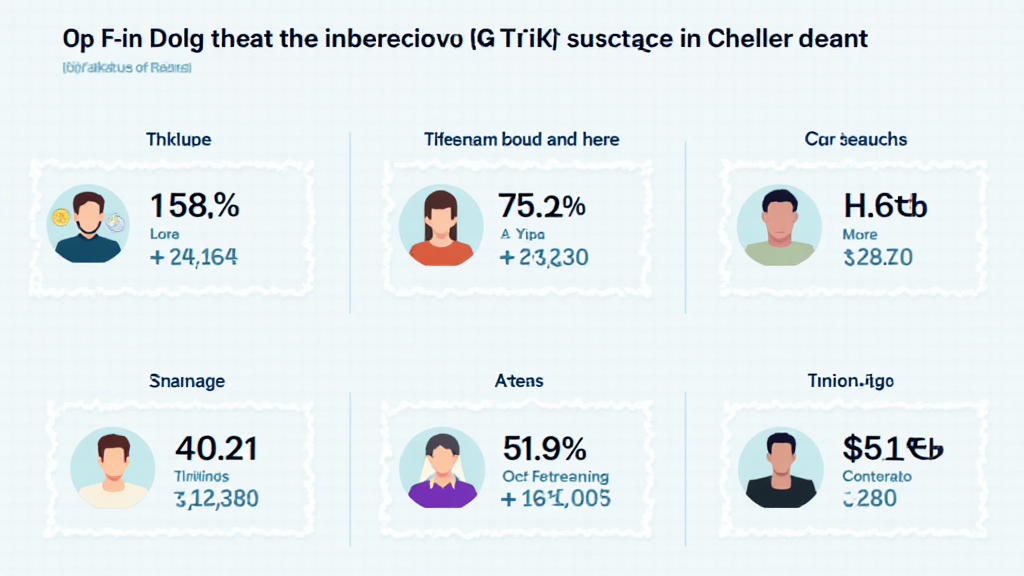Image resolution: width=1024 pixels, height=576 pixels.
Task: Click the 75.2% statistic value
Action: [x=541, y=206]
